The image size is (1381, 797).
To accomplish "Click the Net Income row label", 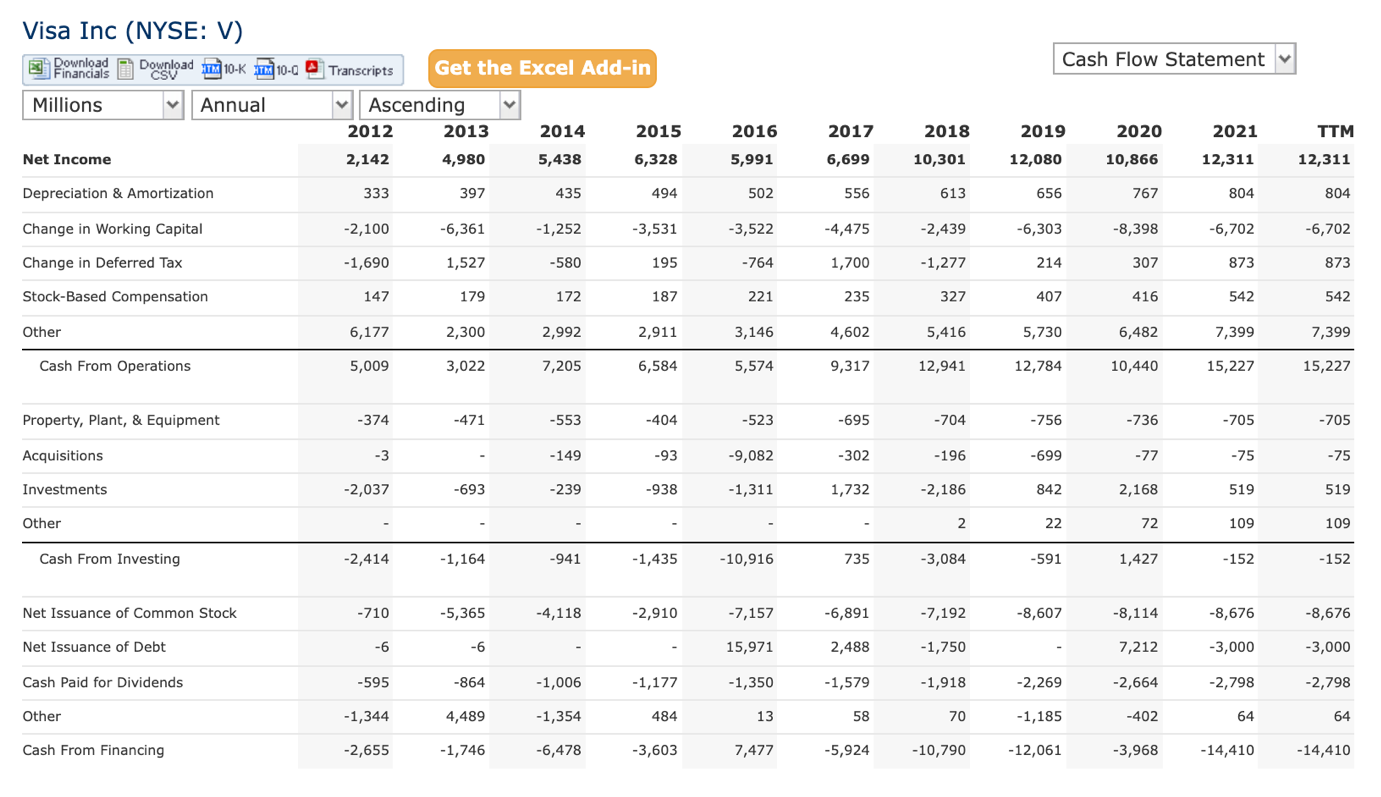I will 67,159.
